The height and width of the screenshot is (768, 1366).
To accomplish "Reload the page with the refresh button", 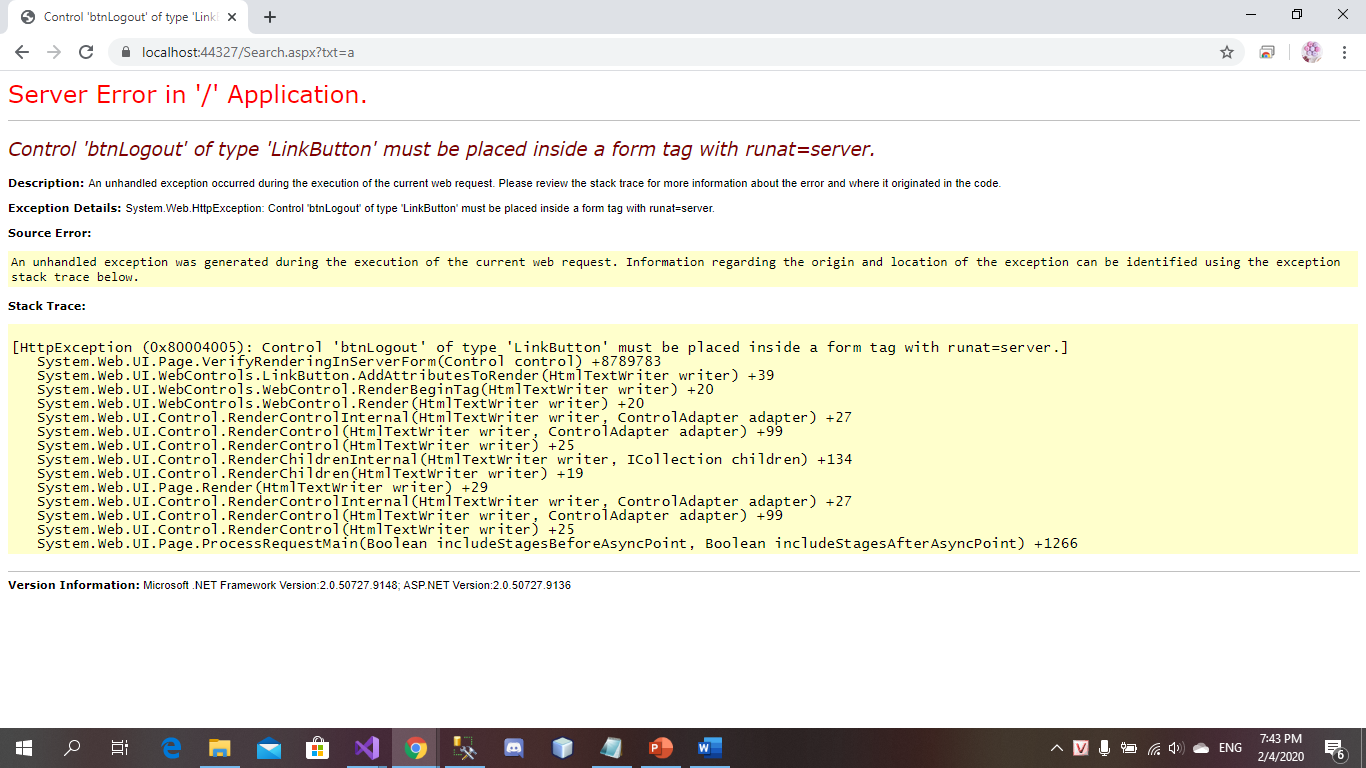I will tap(86, 52).
